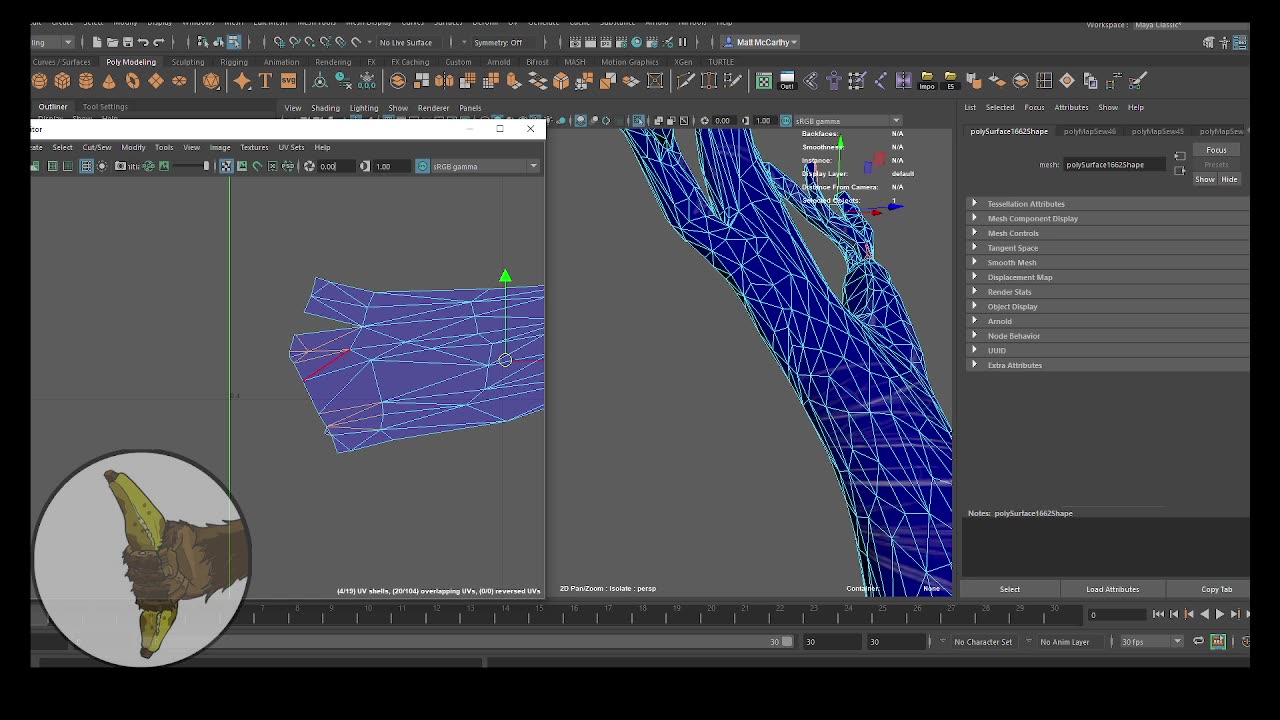Screen dimensions: 1280x720
Task: Click the pause viewport icon in status line
Action: point(683,42)
